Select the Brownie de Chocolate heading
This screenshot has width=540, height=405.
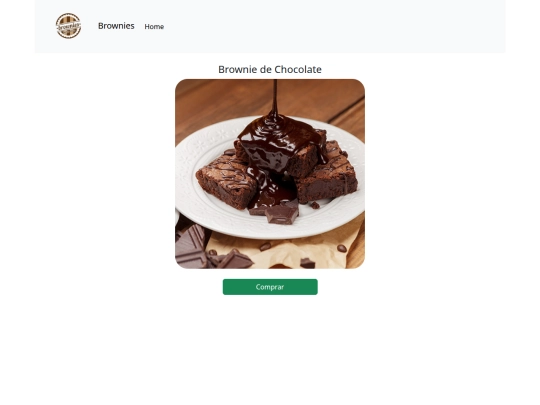click(x=270, y=69)
